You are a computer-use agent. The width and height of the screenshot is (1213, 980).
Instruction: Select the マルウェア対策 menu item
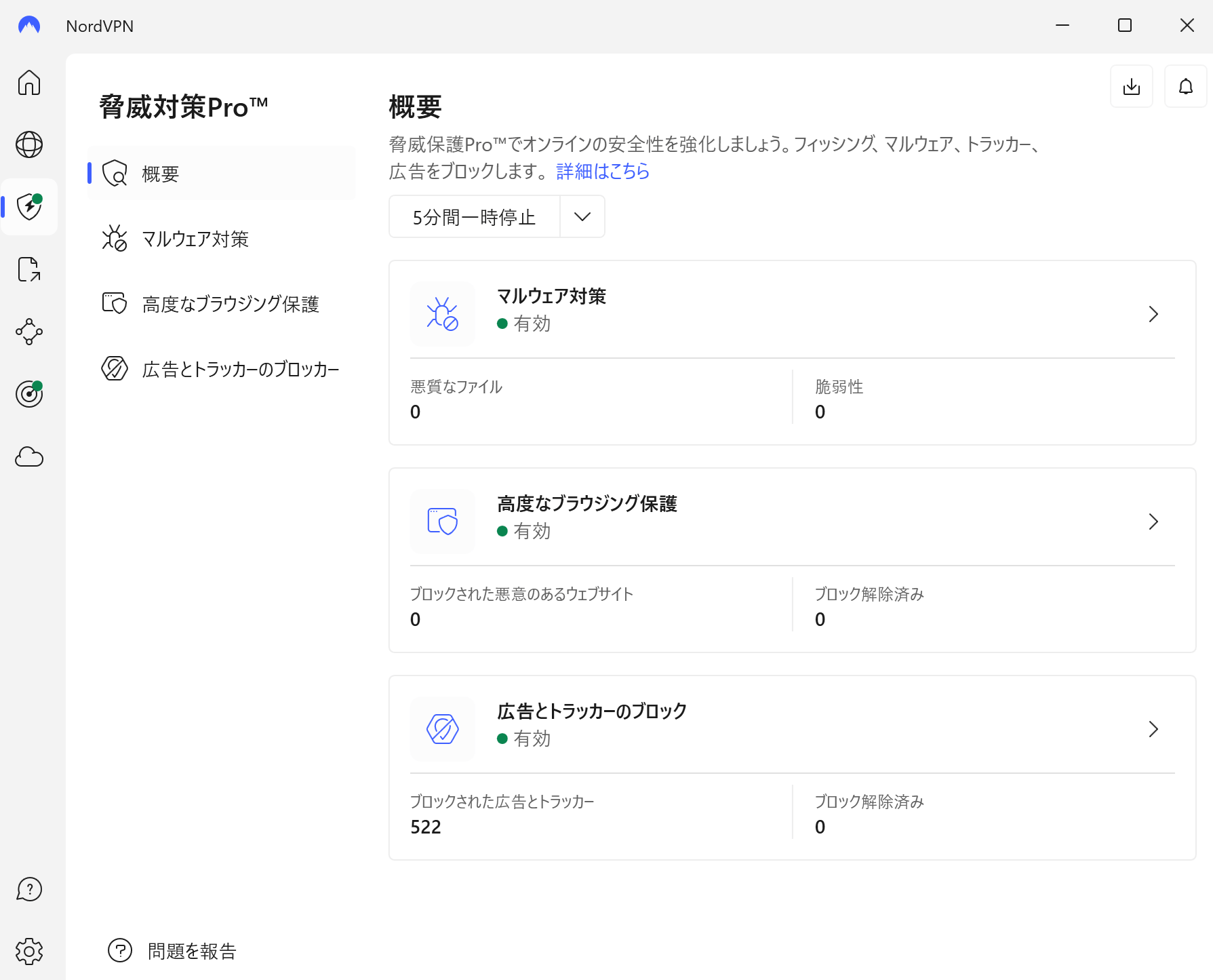coord(222,238)
